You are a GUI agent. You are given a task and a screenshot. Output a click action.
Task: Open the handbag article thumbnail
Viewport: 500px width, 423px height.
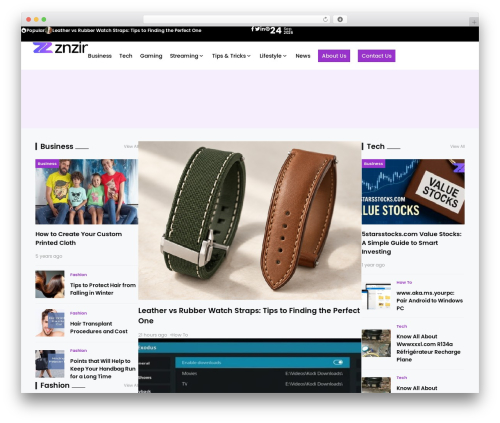[50, 364]
